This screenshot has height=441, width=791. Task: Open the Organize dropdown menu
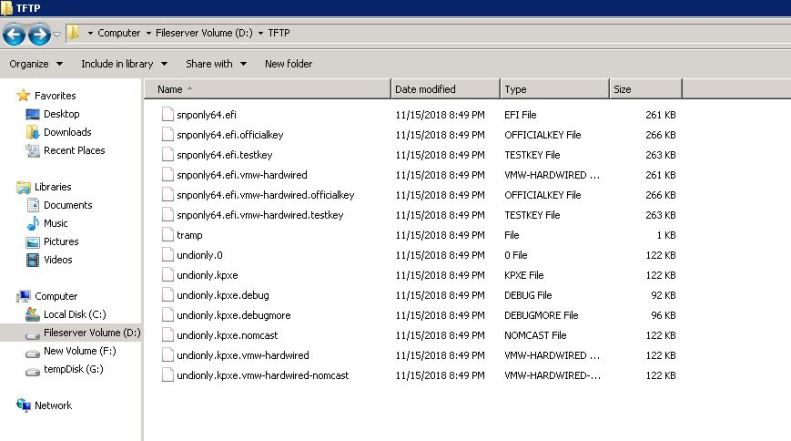pyautogui.click(x=36, y=64)
